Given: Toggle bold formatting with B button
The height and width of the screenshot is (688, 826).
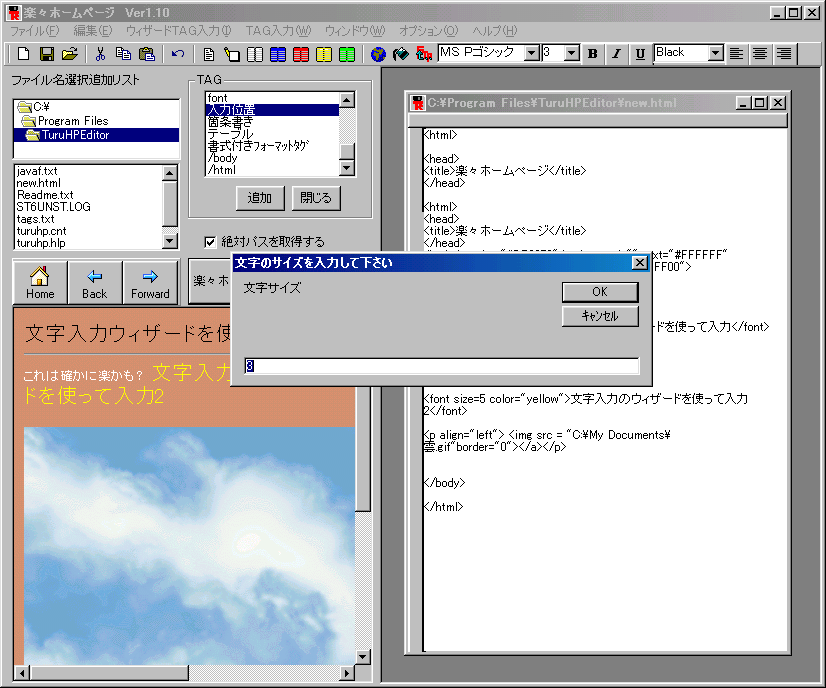Looking at the screenshot, I should (593, 53).
